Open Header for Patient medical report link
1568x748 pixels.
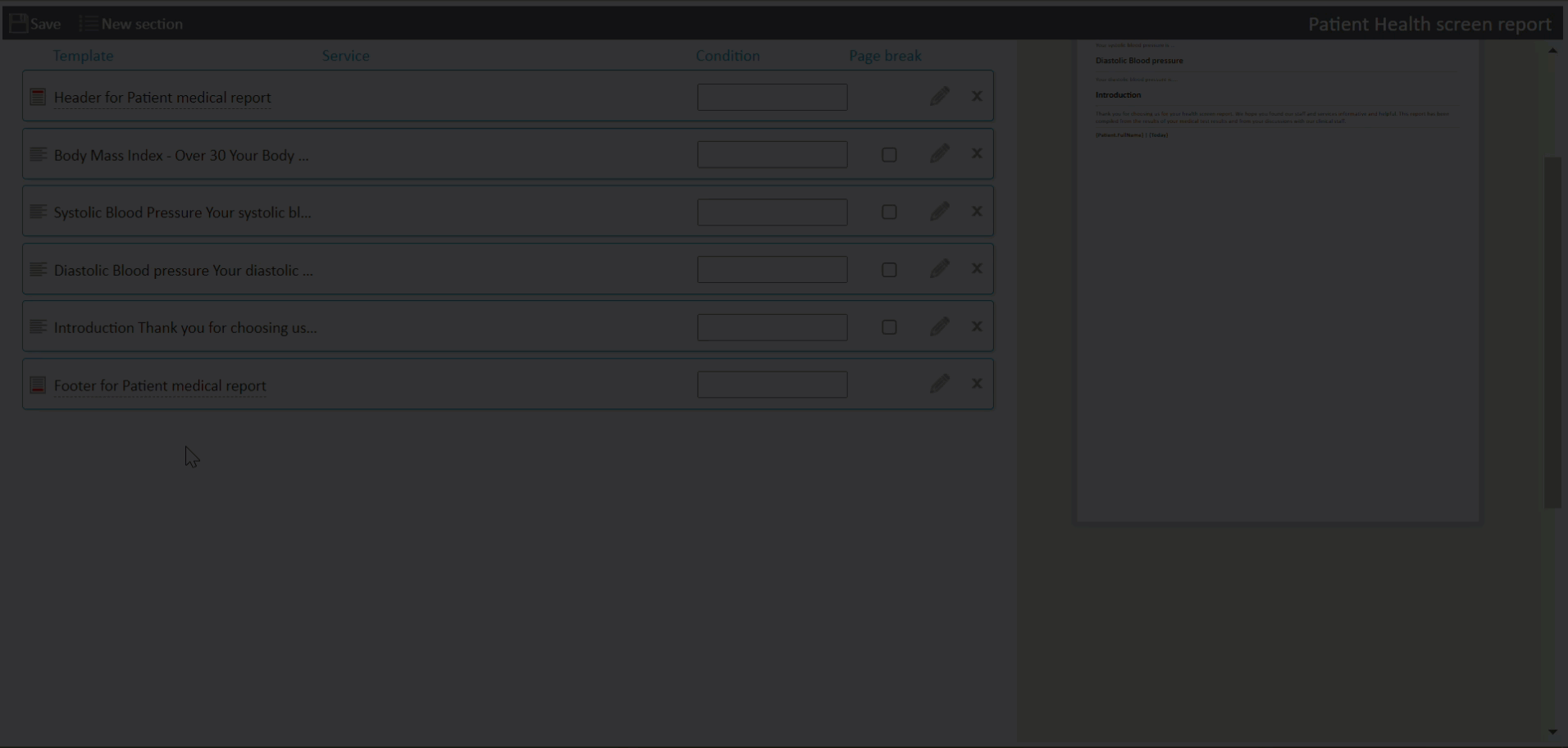click(x=162, y=98)
